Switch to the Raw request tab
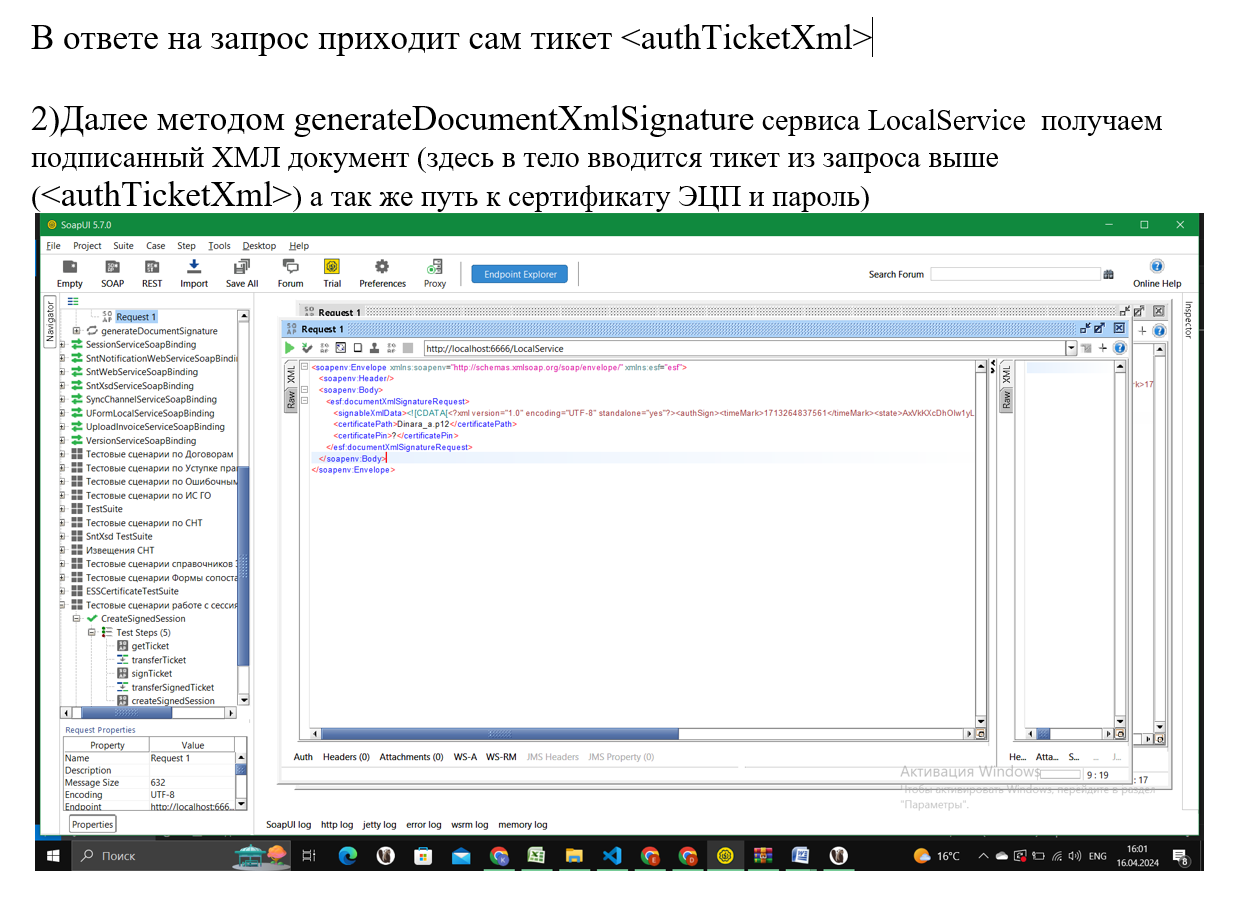Image resolution: width=1258 pixels, height=899 pixels. 291,401
